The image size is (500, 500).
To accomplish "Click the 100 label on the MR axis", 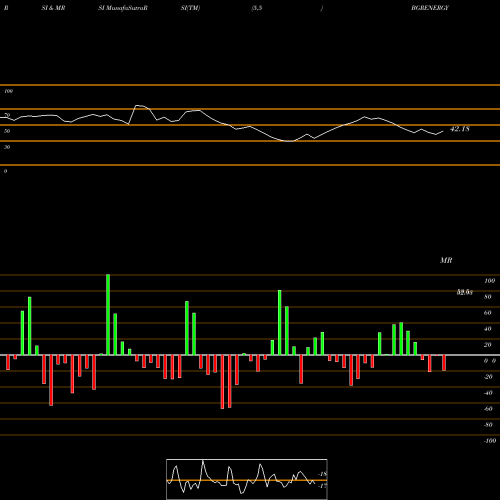I will click(489, 281).
